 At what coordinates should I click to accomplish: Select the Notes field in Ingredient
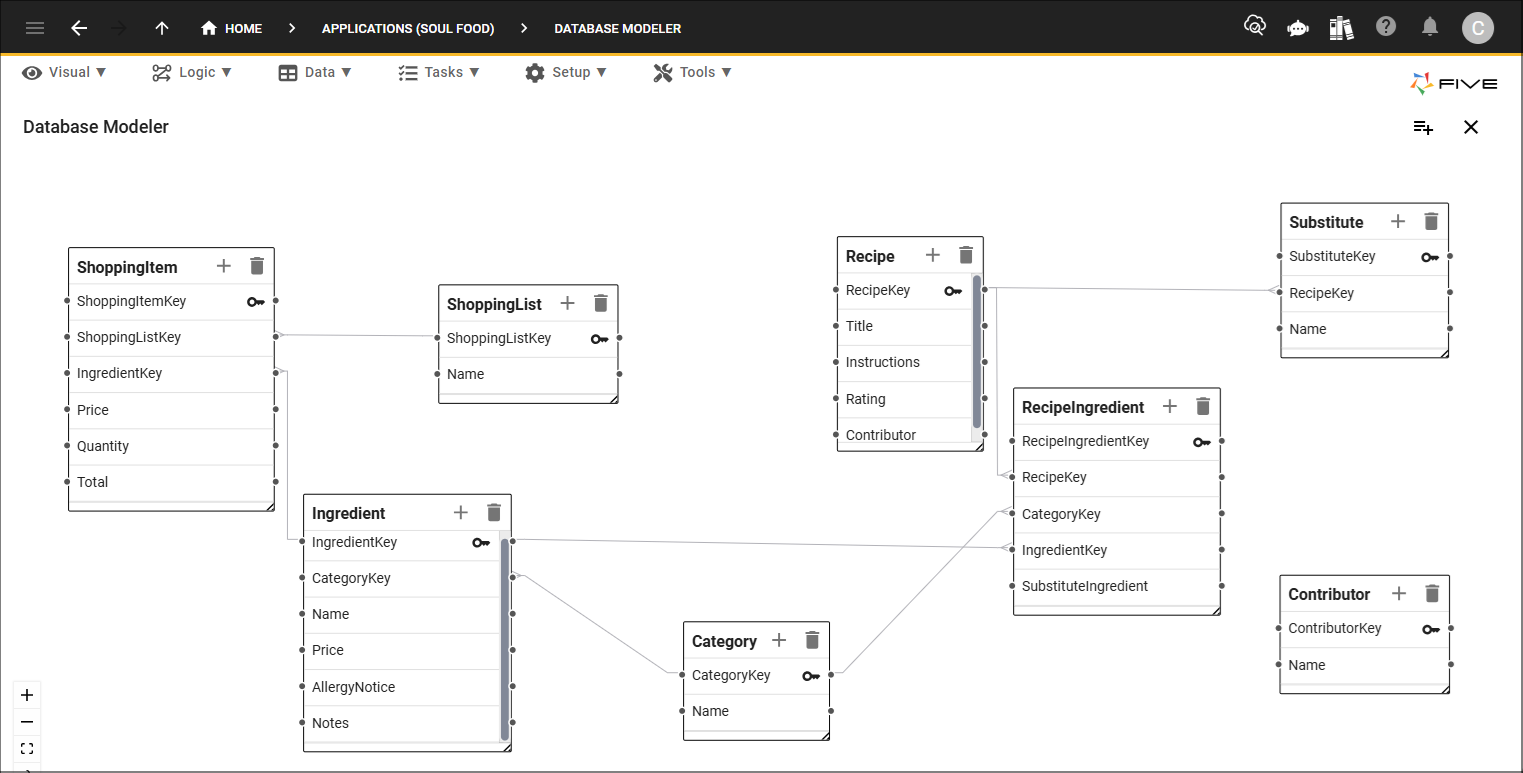[x=401, y=723]
